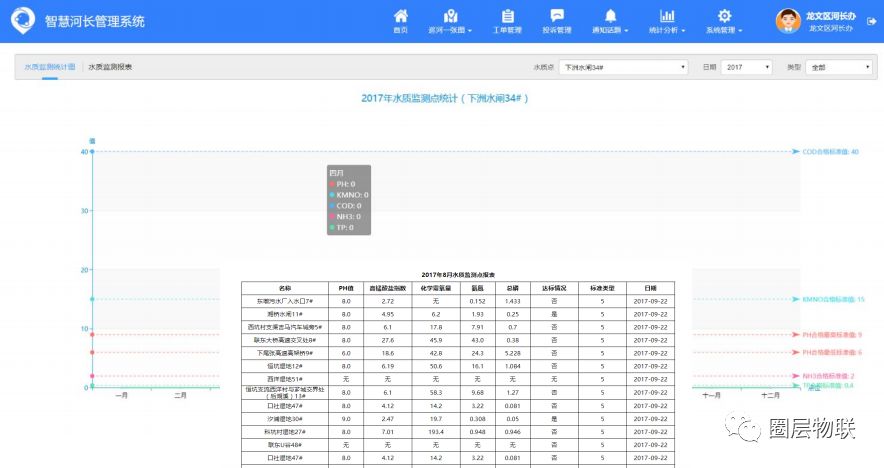This screenshot has height=468, width=884.
Task: Click the 标准类型 column header
Action: click(x=602, y=288)
